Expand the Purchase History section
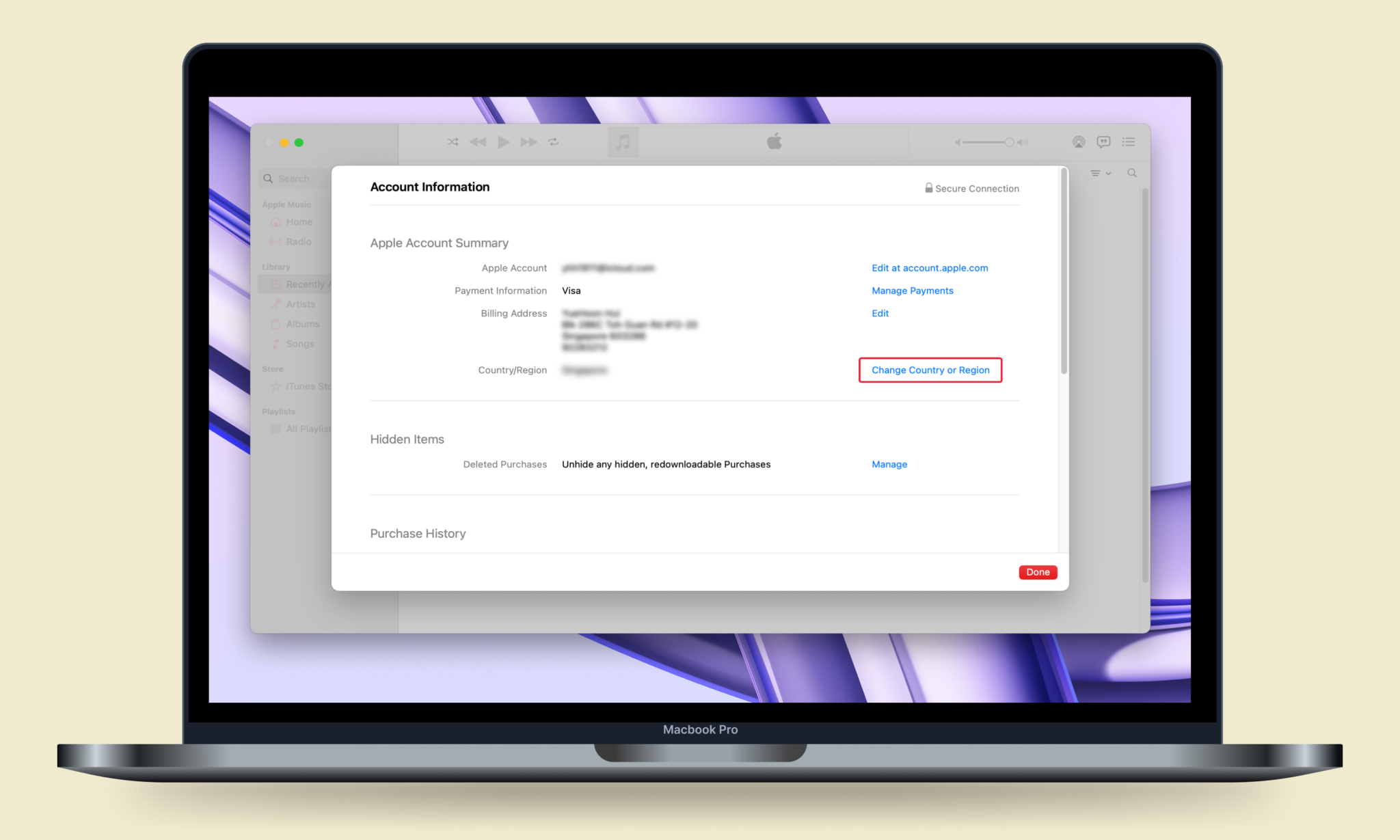1400x840 pixels. click(x=418, y=533)
